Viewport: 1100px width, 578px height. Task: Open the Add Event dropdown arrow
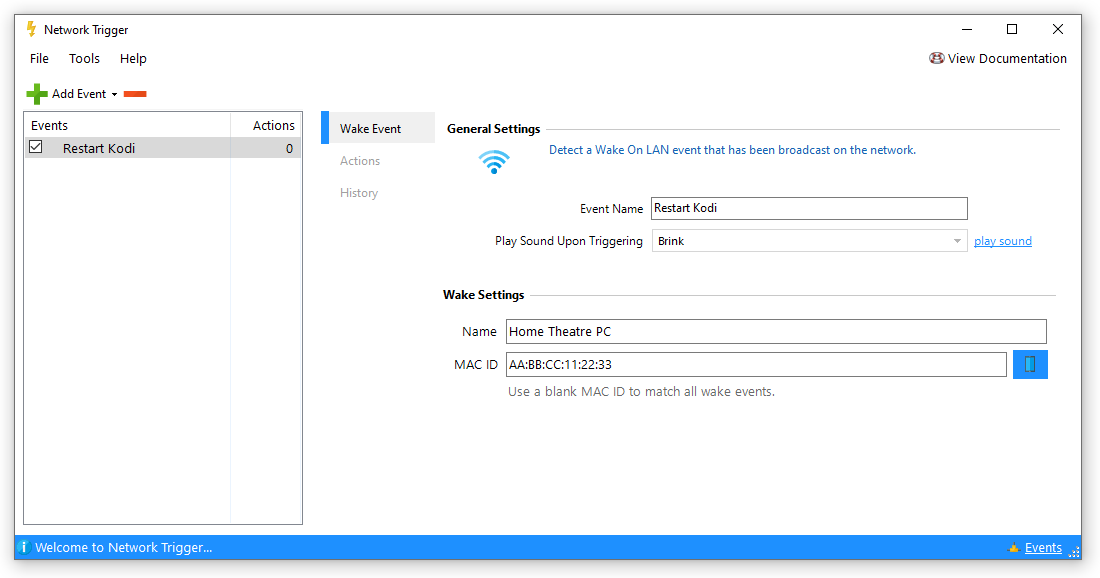(114, 95)
